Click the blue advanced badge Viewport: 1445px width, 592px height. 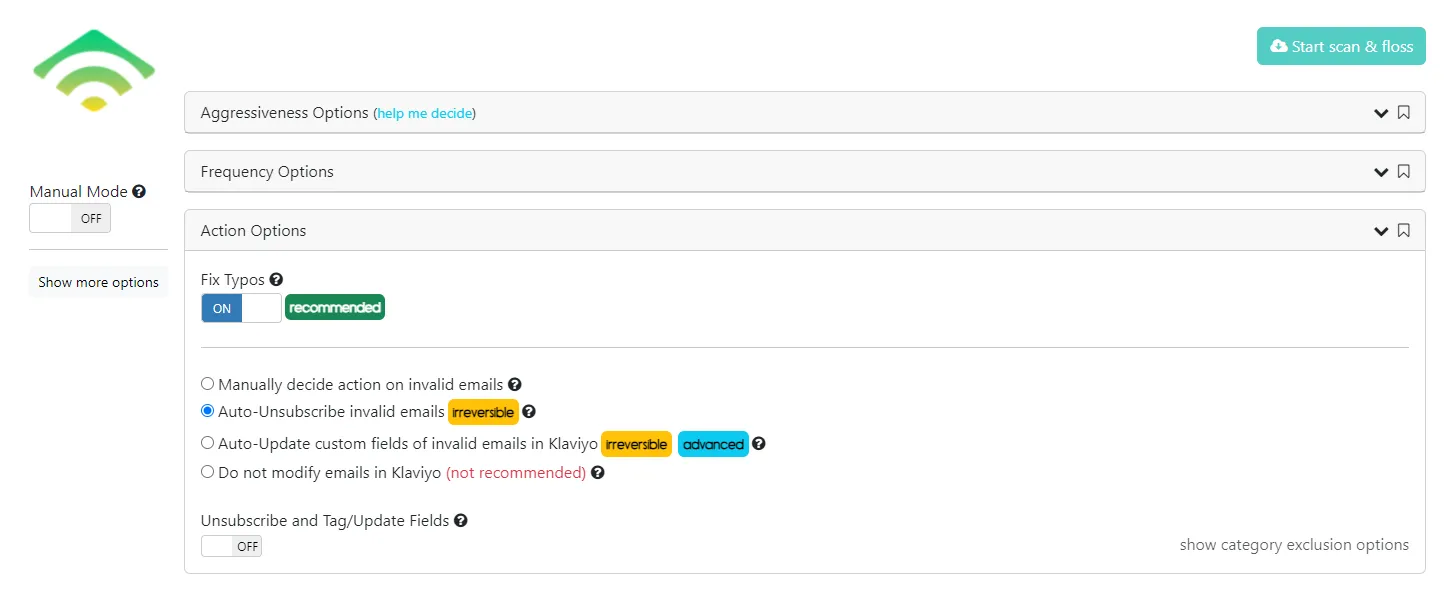point(713,444)
